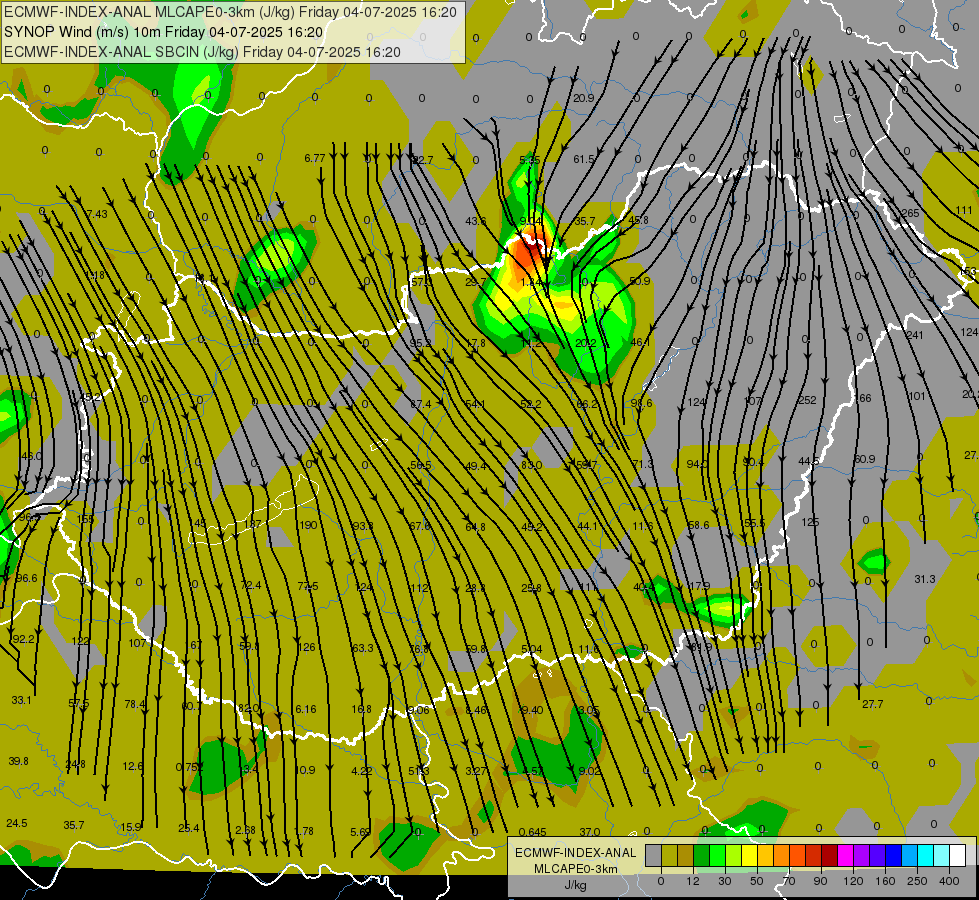Screen dimensions: 979x900
Task: Click the map value '37.0'
Action: point(589,832)
